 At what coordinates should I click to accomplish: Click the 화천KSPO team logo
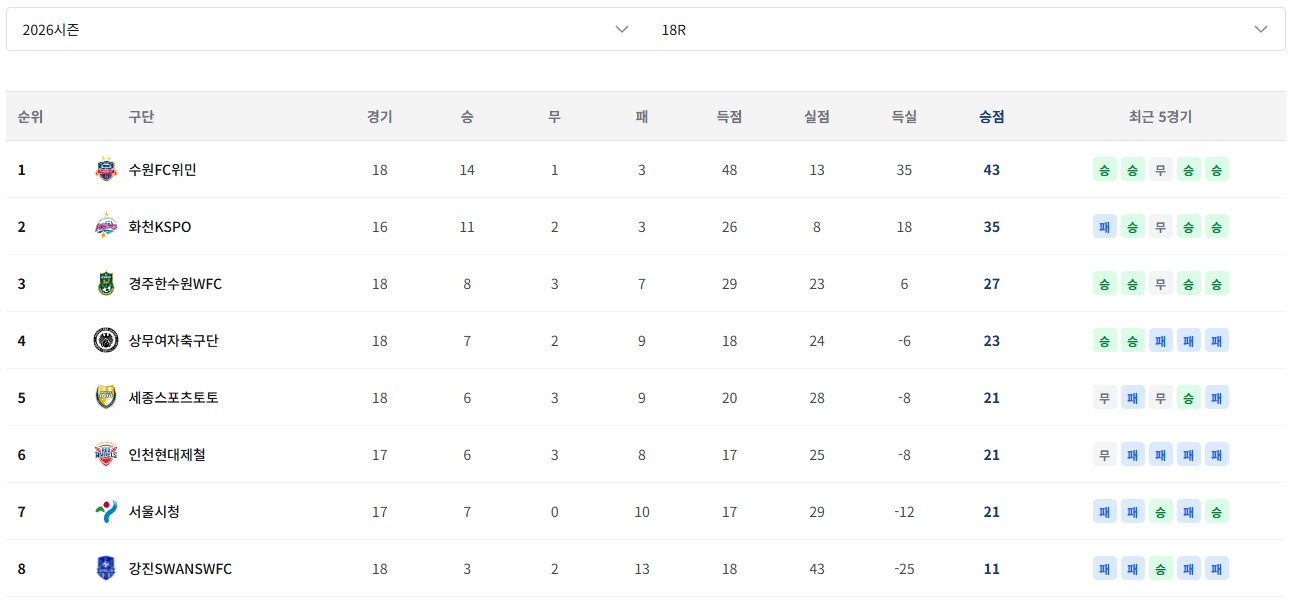point(105,227)
